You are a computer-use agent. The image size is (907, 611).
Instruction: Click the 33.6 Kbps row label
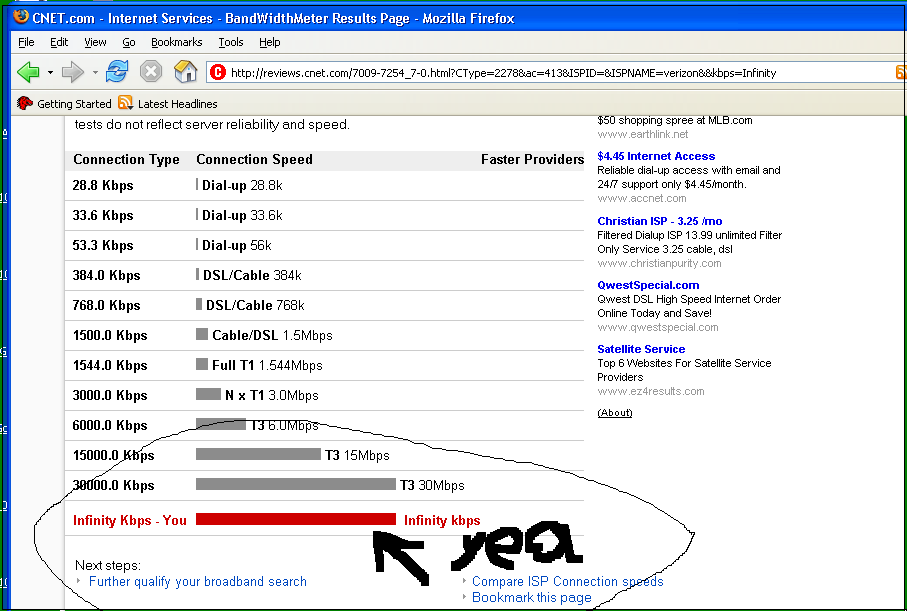point(102,216)
